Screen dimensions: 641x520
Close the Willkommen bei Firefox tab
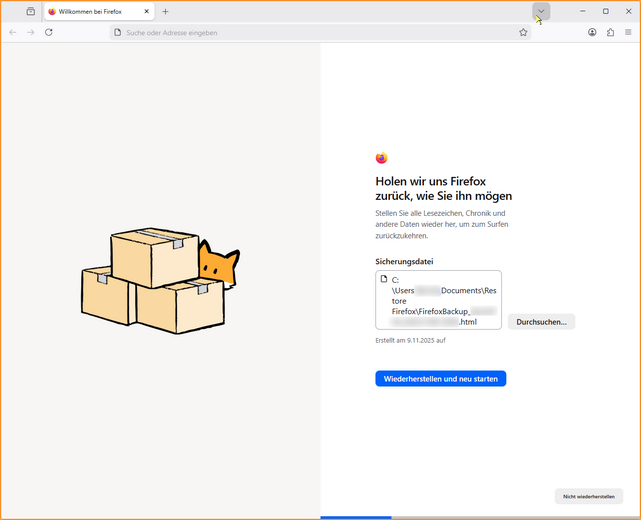pos(147,12)
